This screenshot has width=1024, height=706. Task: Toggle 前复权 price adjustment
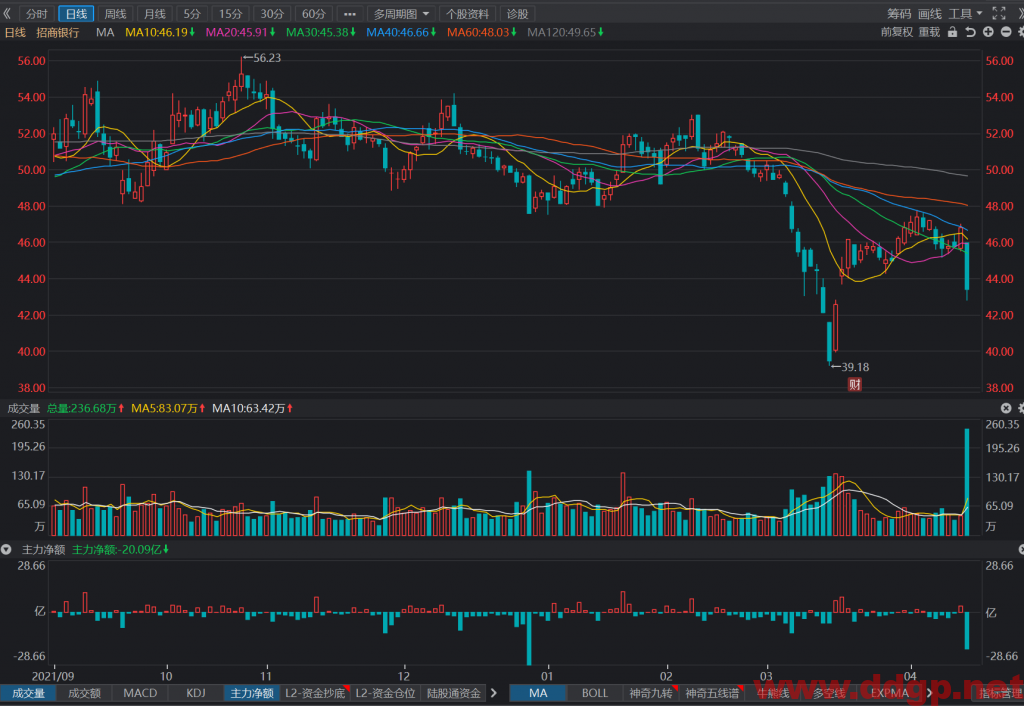pos(897,32)
